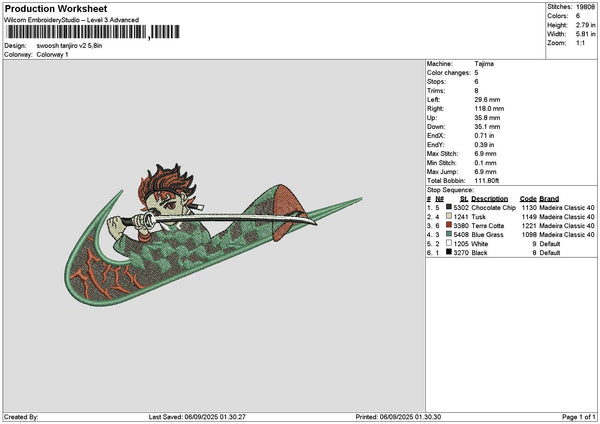Screen dimensions: 600x424
Task: Click thread code '1130' in Code column
Action: 529,207
